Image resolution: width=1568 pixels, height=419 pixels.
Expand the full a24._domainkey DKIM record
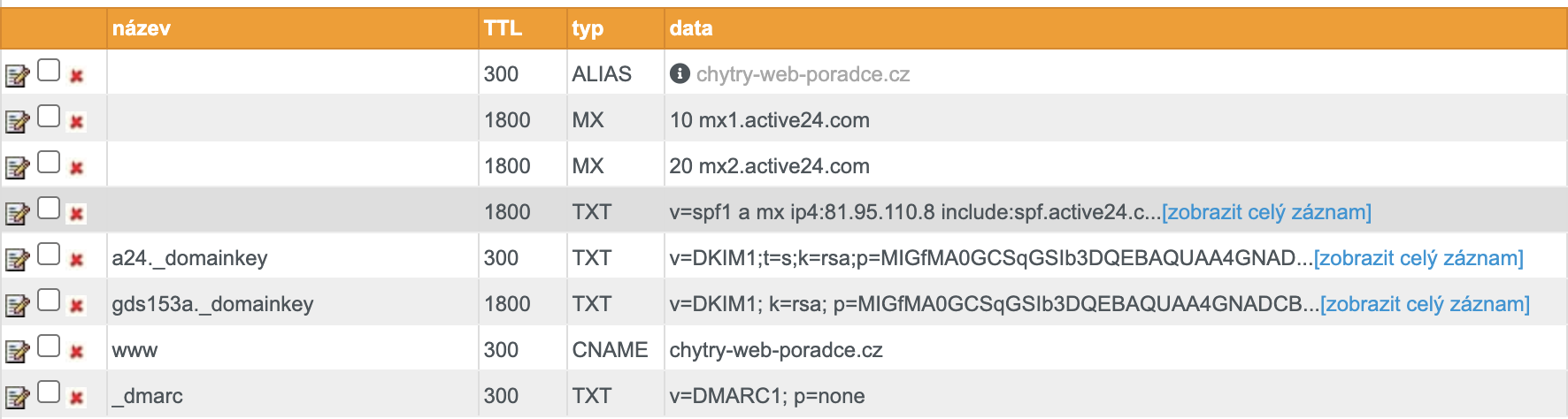point(1418,258)
